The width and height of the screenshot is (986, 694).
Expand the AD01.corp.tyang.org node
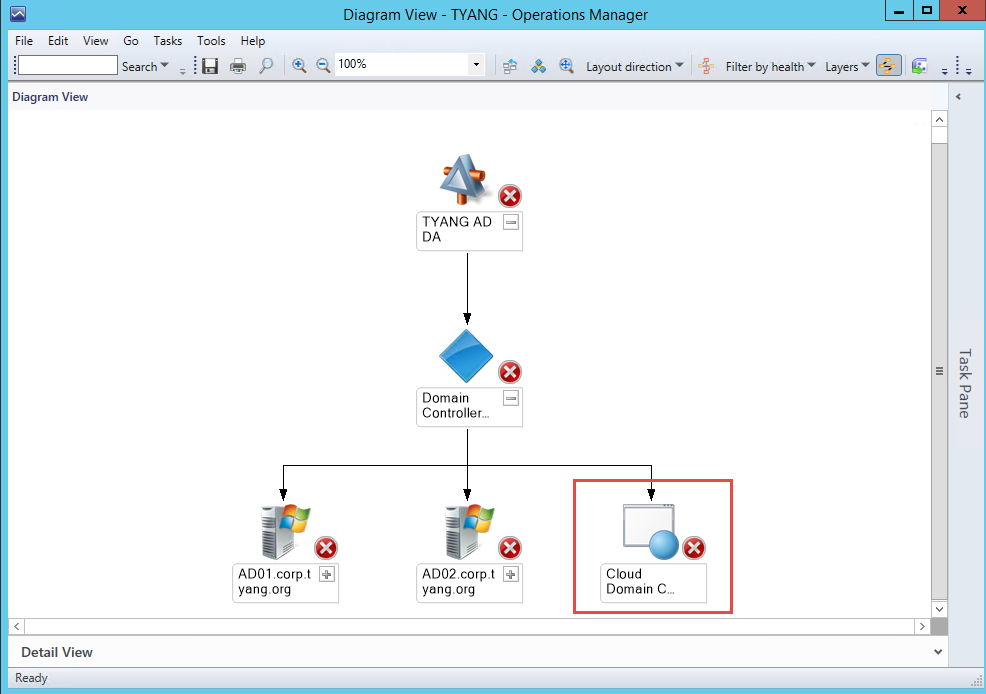point(327,574)
